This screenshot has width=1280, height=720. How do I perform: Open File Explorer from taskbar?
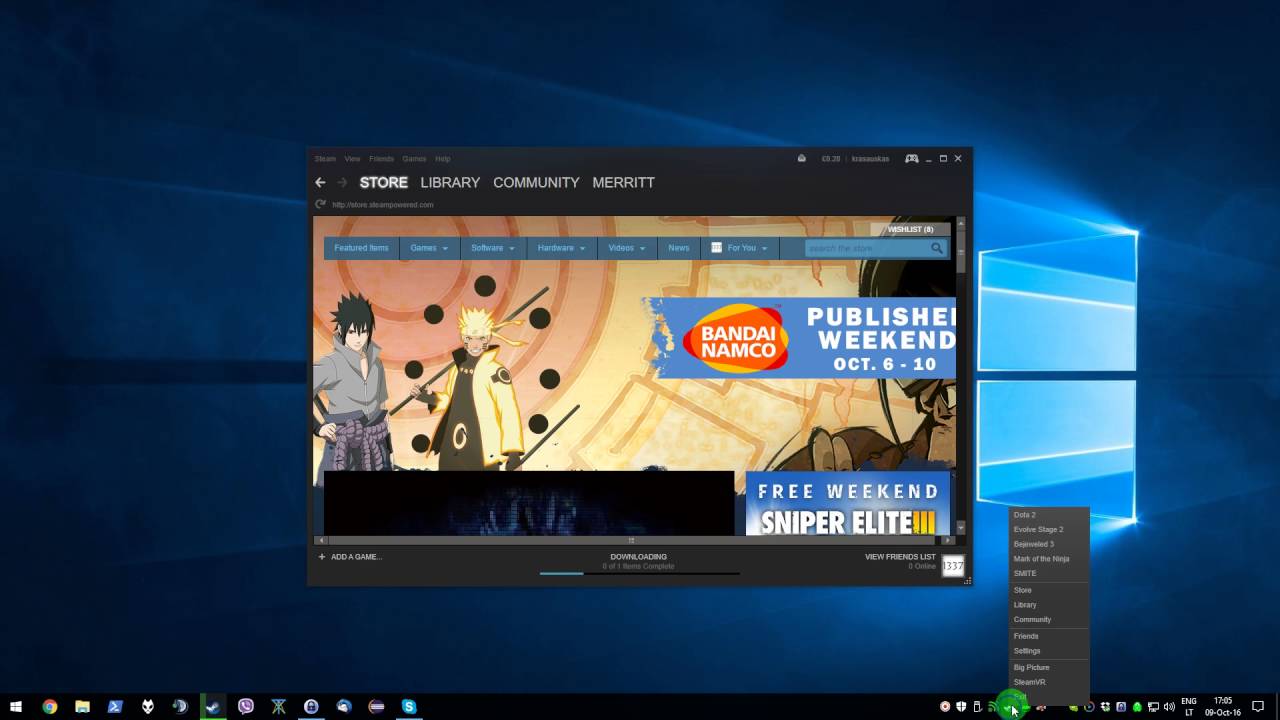pyautogui.click(x=82, y=706)
